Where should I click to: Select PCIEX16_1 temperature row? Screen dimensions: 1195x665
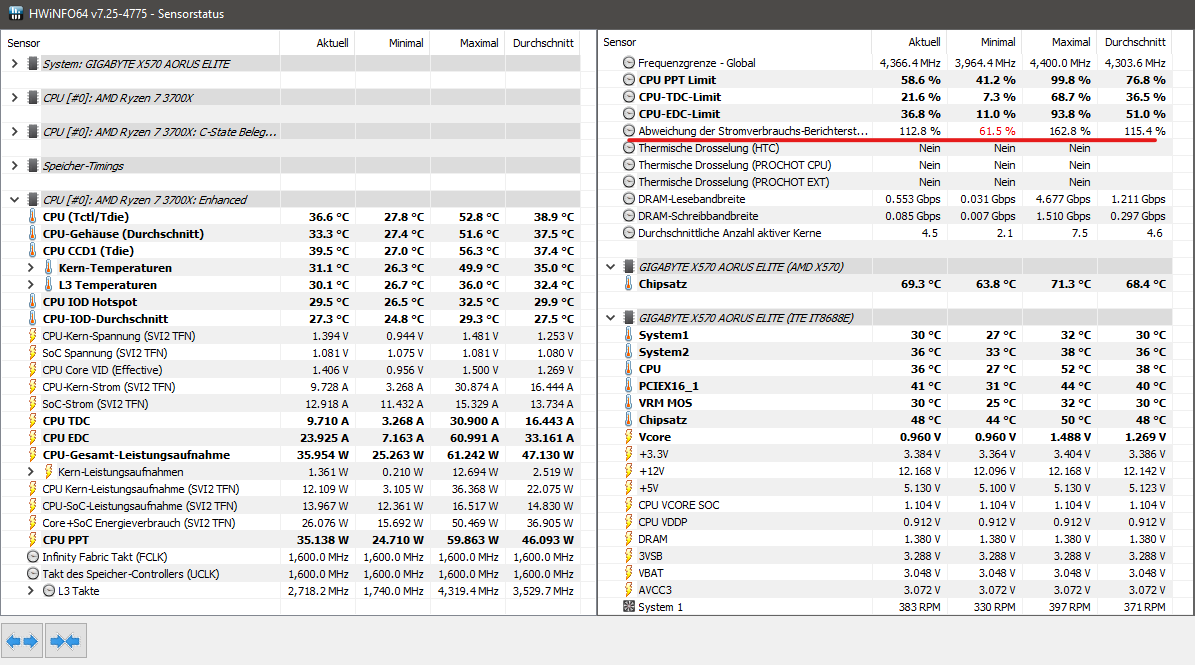point(886,385)
